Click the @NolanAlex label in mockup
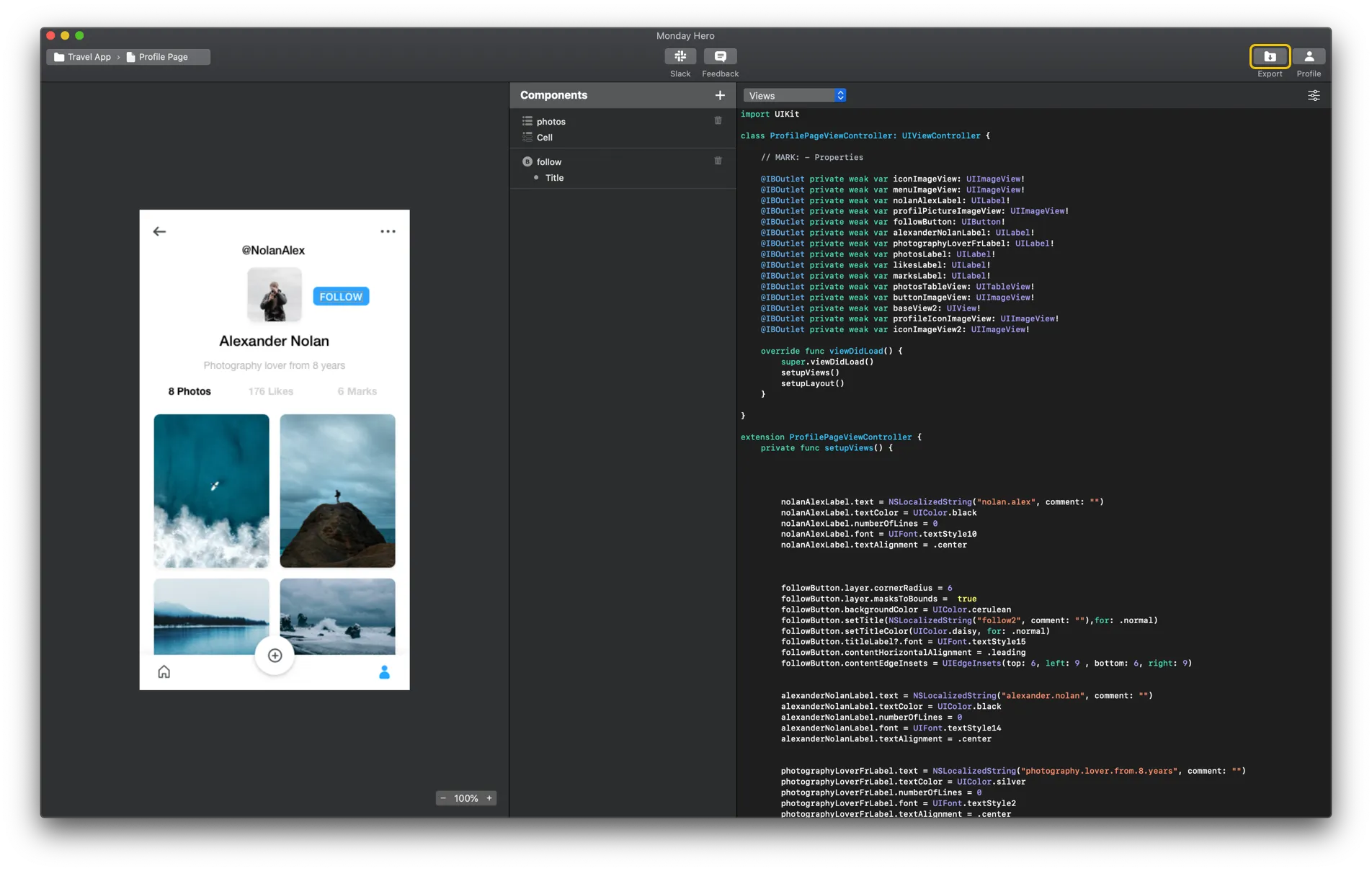Screen dimensions: 1372x871 click(273, 250)
